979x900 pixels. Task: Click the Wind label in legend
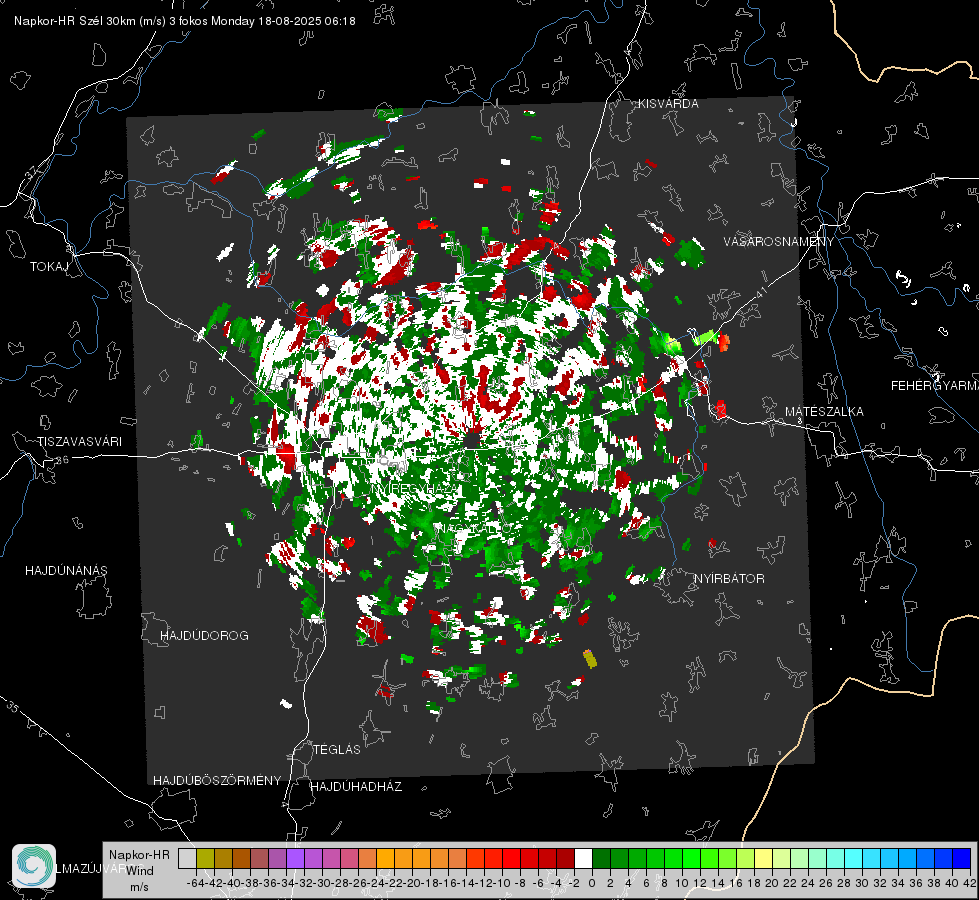140,871
